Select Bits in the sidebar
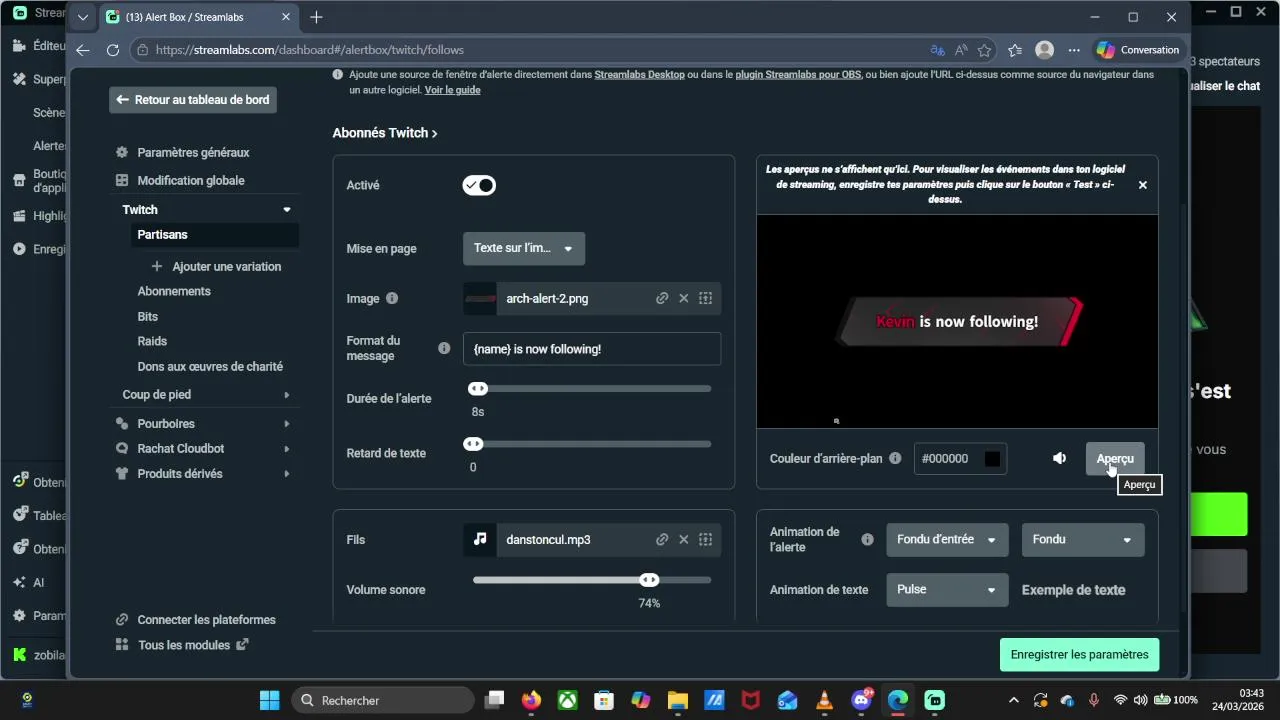The width and height of the screenshot is (1280, 720). (148, 316)
